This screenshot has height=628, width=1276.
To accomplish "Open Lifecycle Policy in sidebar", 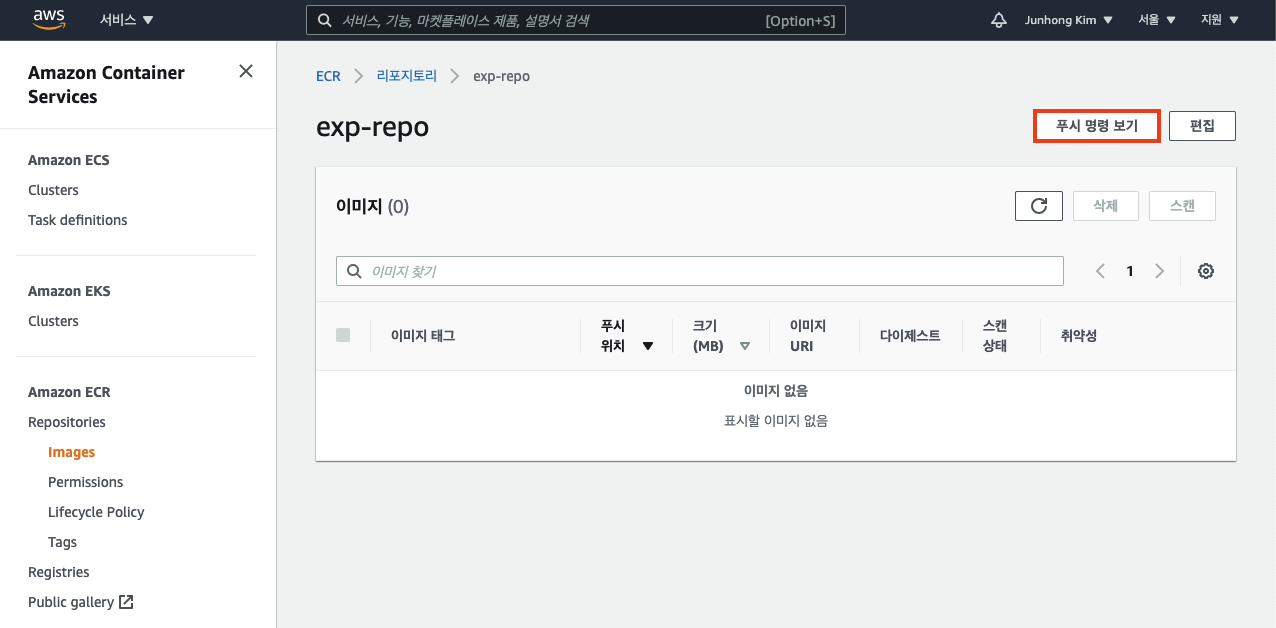I will coord(96,512).
